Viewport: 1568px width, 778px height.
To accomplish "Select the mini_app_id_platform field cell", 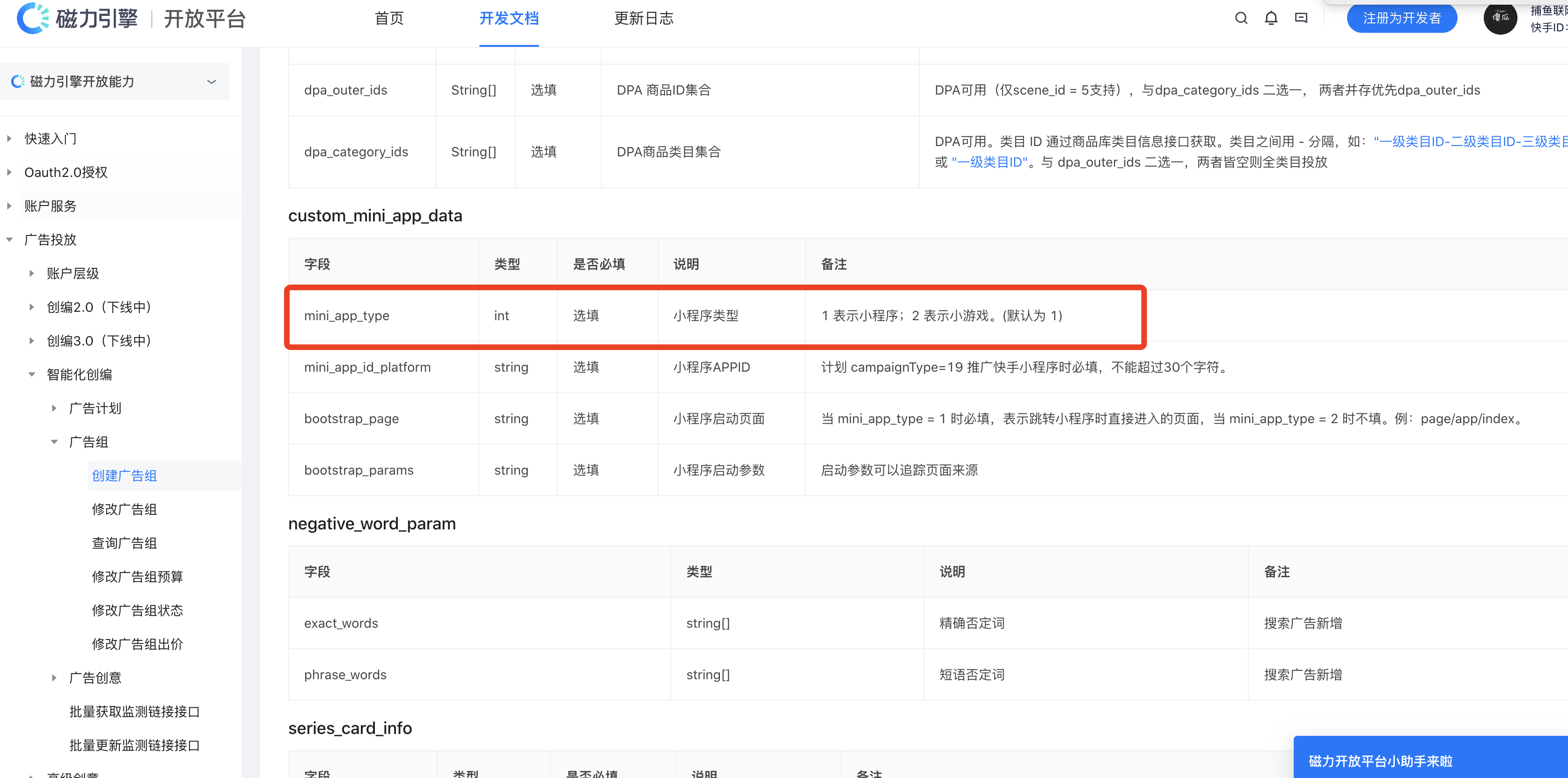I will [x=383, y=367].
